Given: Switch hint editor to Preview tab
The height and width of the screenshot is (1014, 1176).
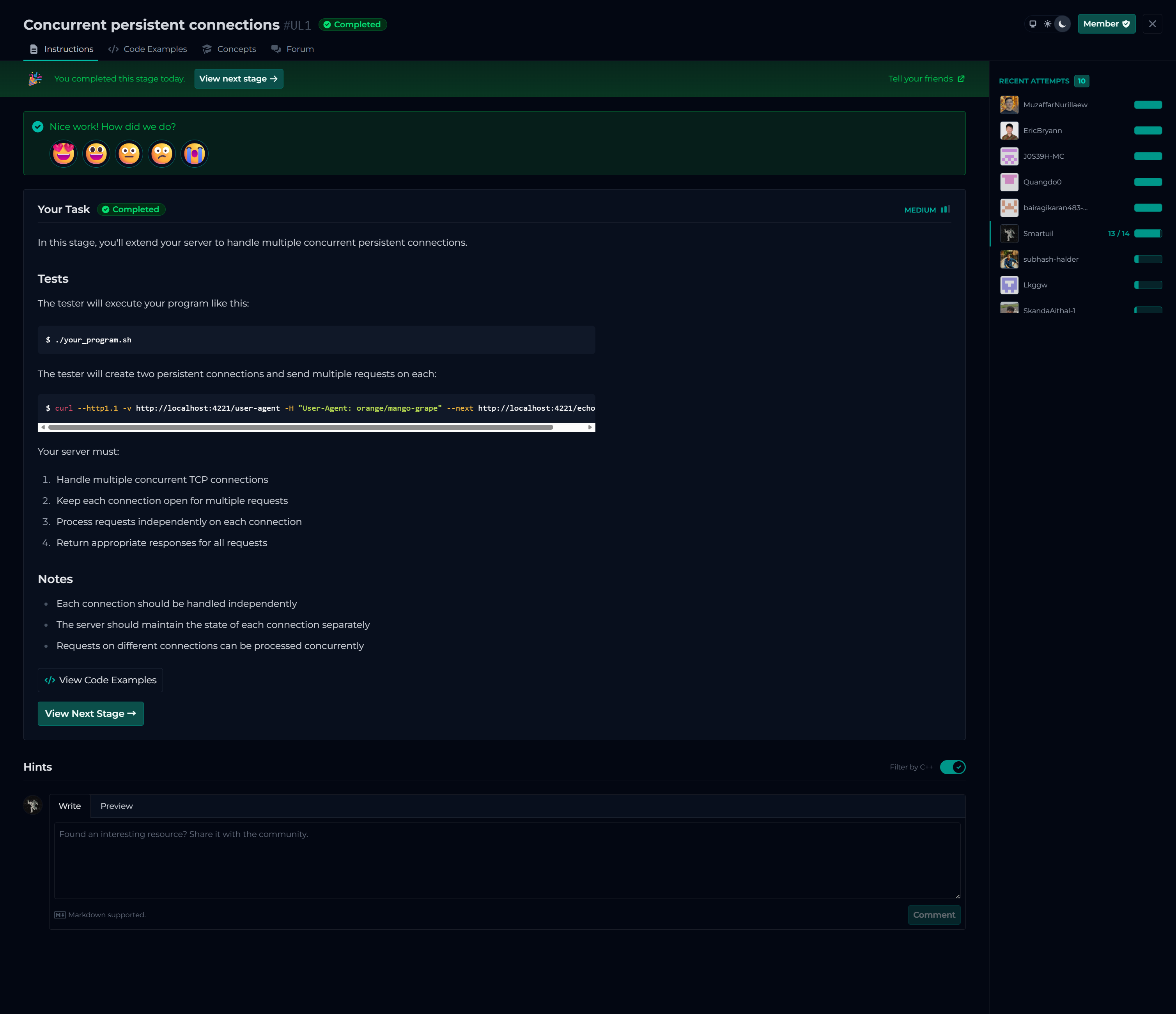Looking at the screenshot, I should click(x=116, y=806).
